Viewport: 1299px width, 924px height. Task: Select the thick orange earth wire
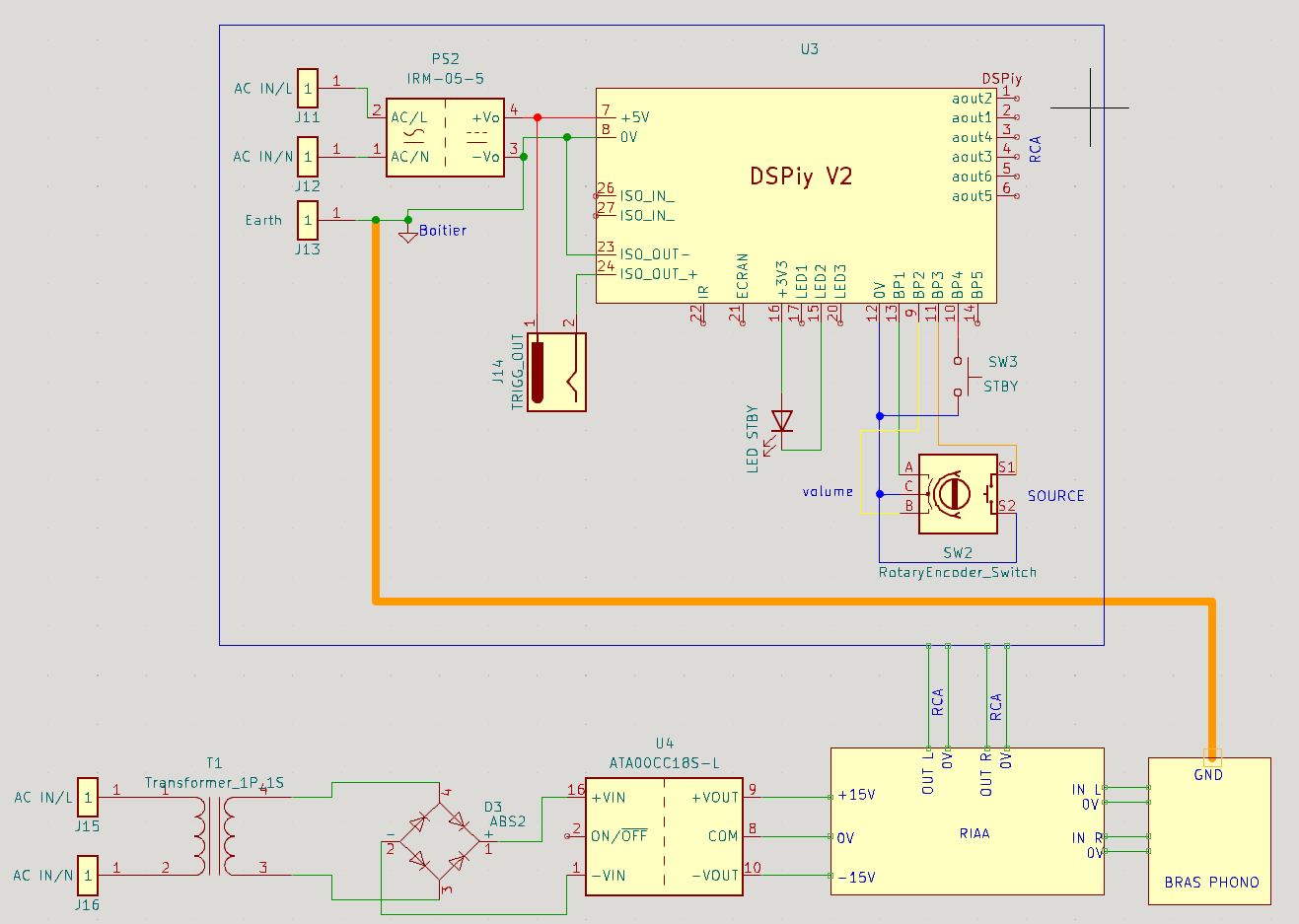(789, 600)
